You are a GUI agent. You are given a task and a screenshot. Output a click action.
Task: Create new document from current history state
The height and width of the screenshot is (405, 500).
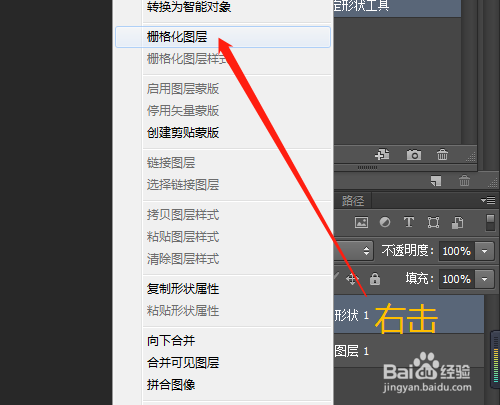pos(382,154)
